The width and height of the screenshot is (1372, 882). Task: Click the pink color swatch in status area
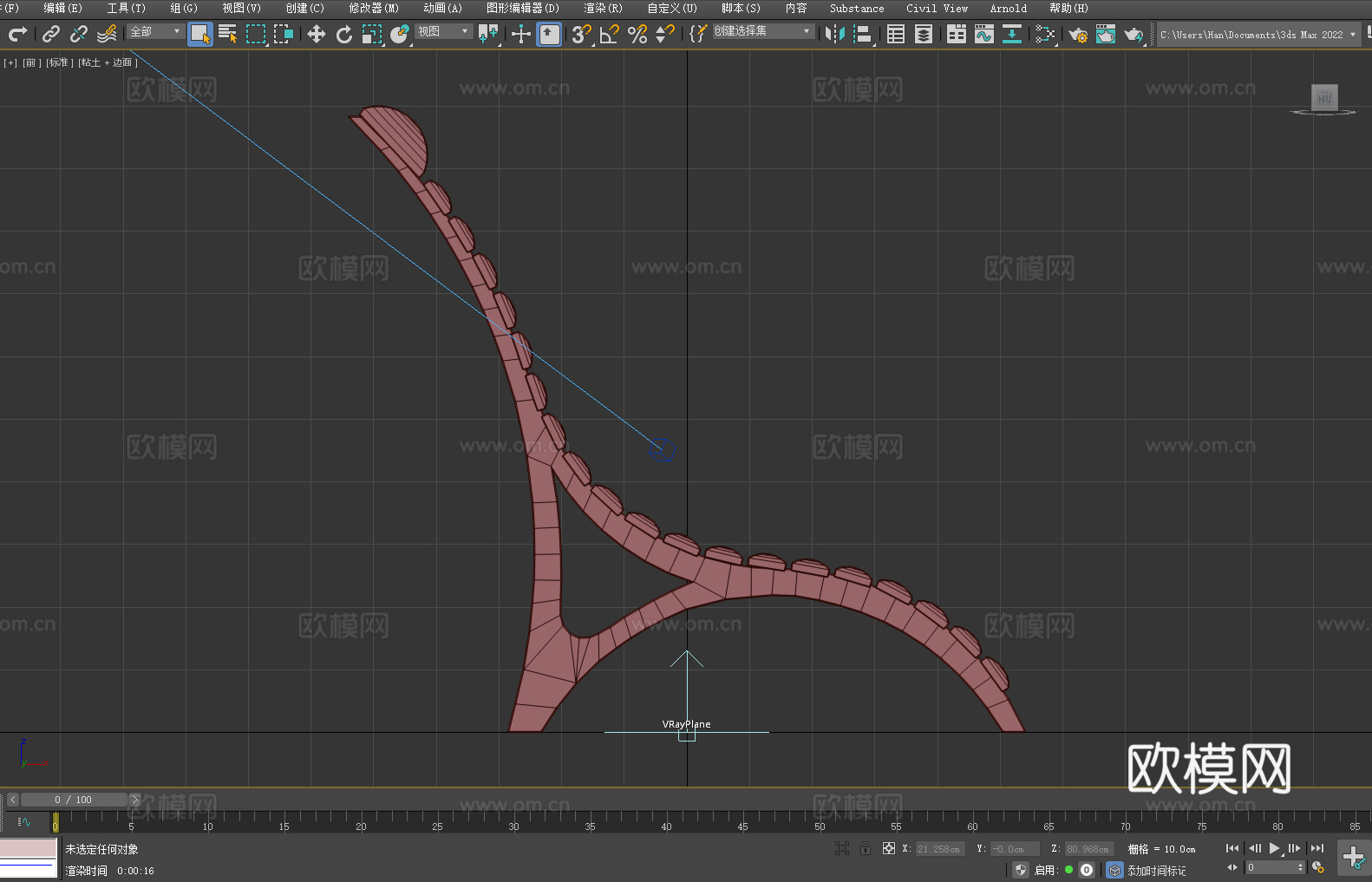(29, 847)
